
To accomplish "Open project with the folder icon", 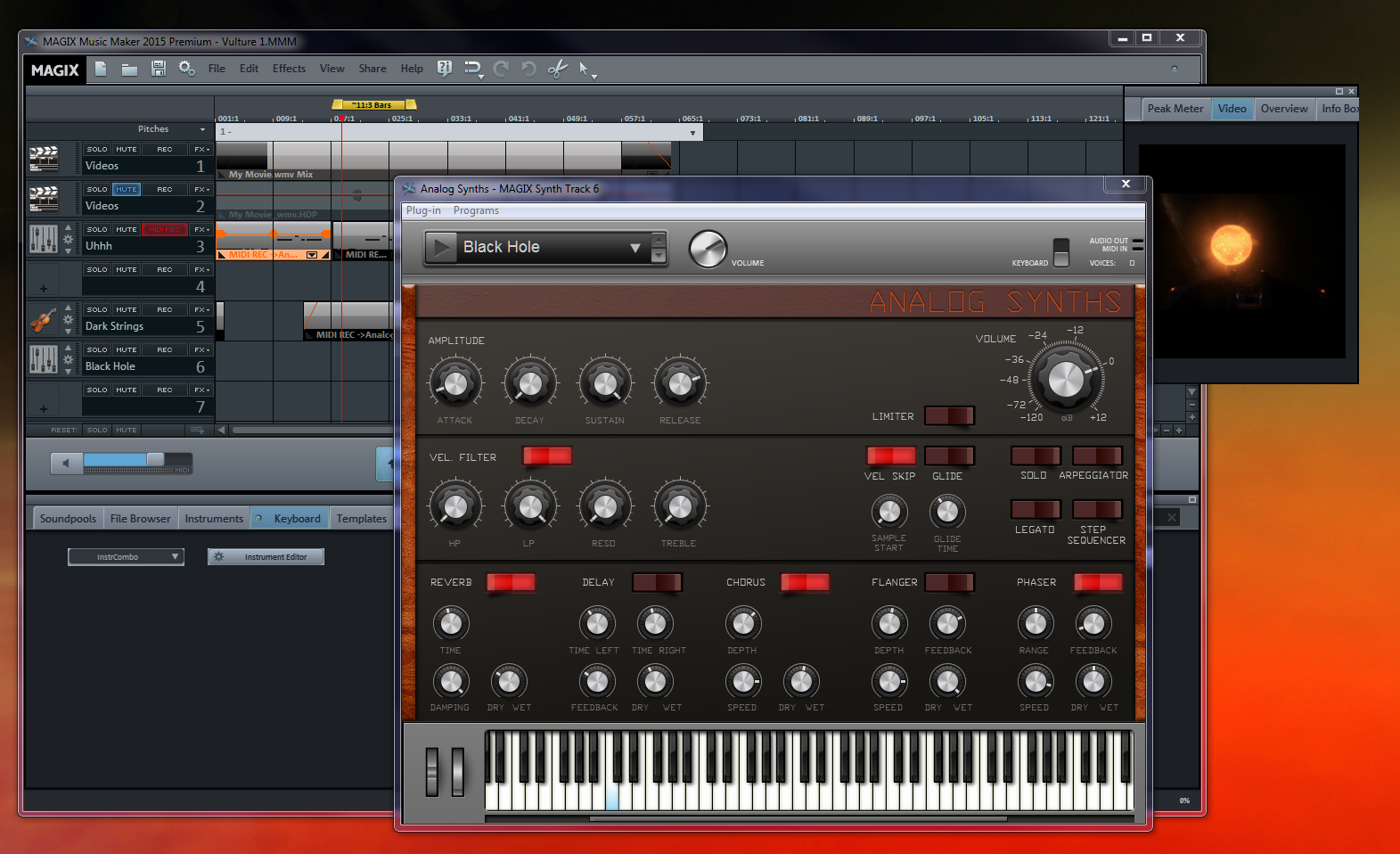I will tap(129, 69).
